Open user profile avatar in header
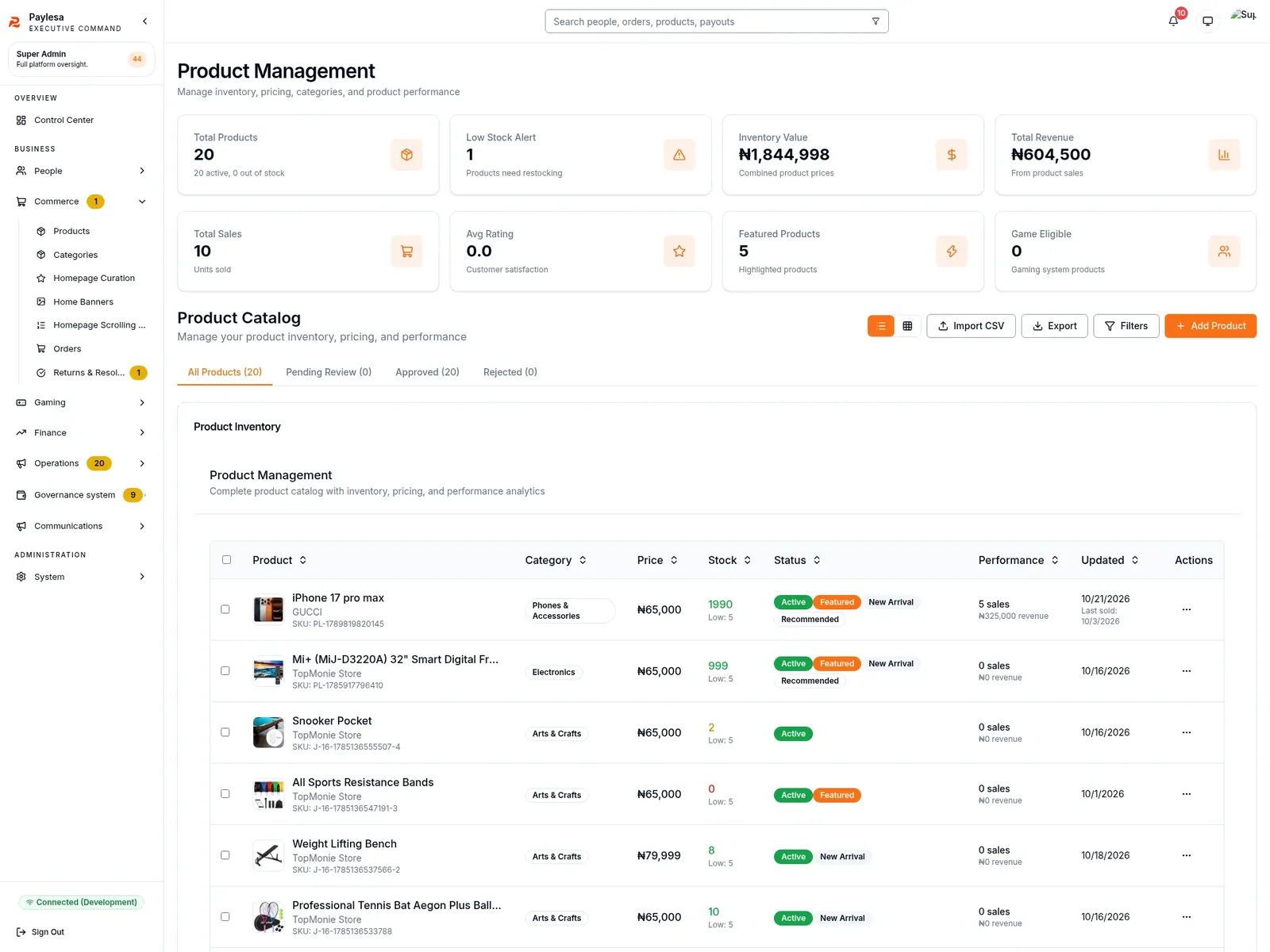The width and height of the screenshot is (1270, 952). 1243,15
